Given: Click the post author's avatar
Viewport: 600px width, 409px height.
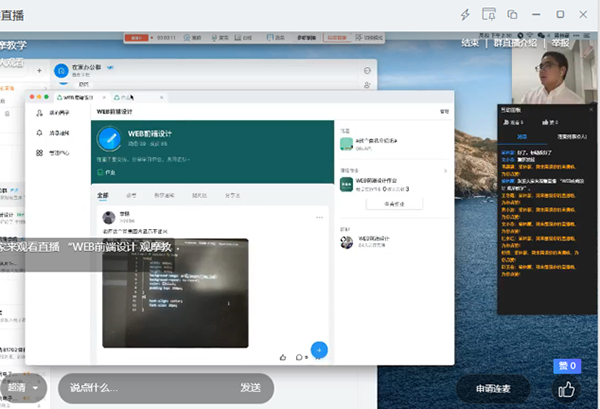Looking at the screenshot, I should 108,217.
